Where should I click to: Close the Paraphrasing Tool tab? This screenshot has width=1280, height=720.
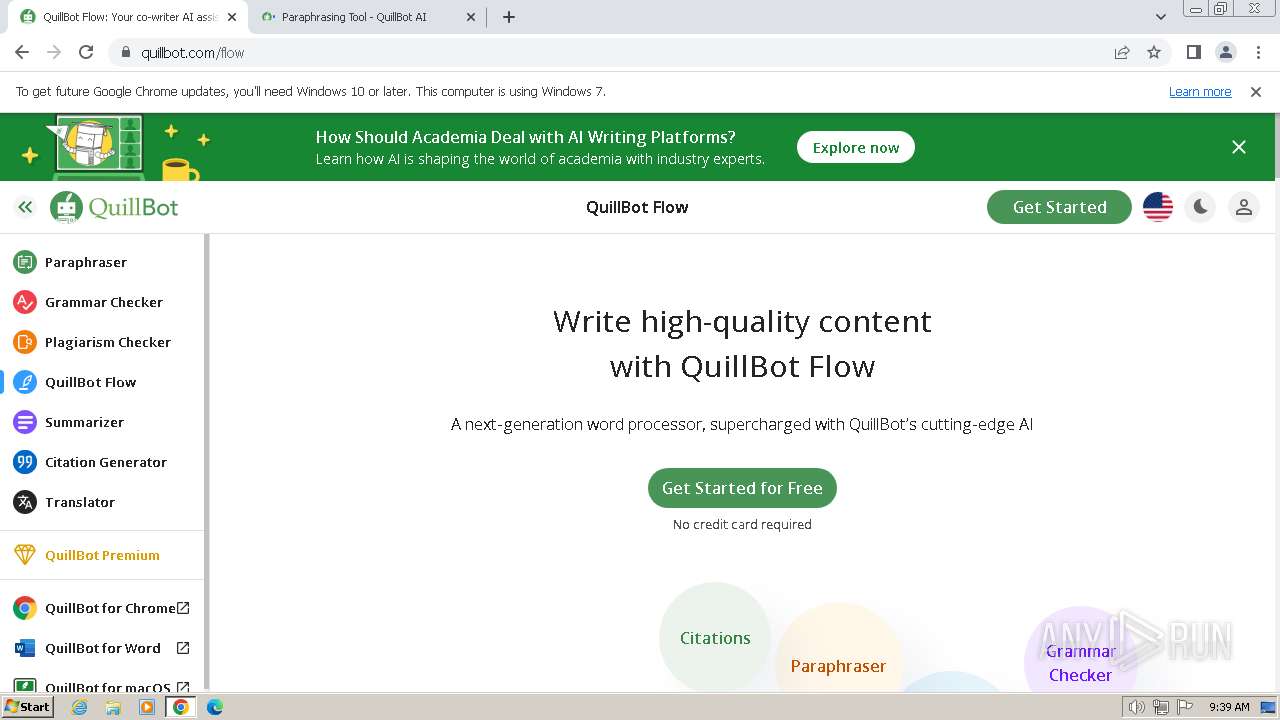470,17
